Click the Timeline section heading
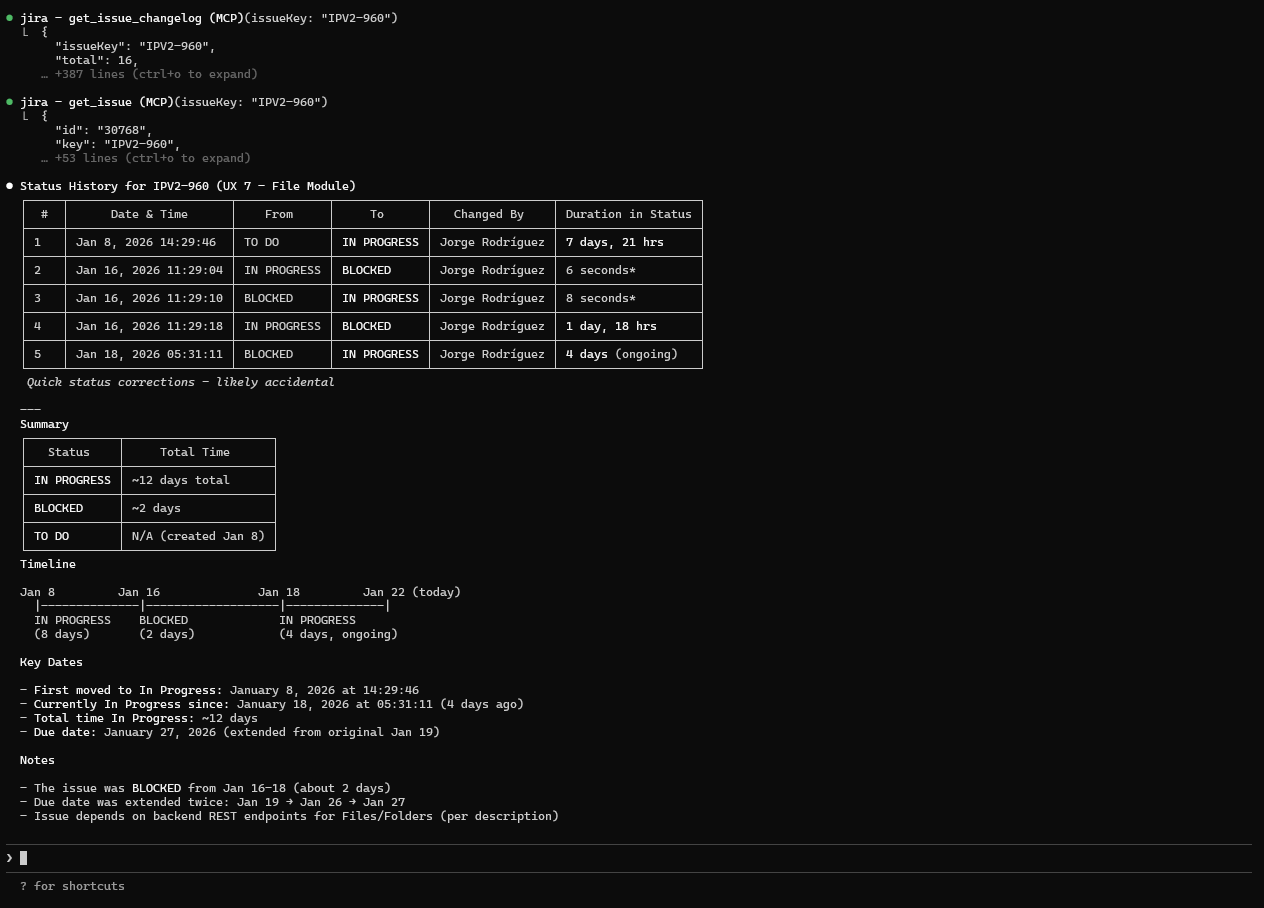Viewport: 1264px width, 908px height. click(47, 563)
